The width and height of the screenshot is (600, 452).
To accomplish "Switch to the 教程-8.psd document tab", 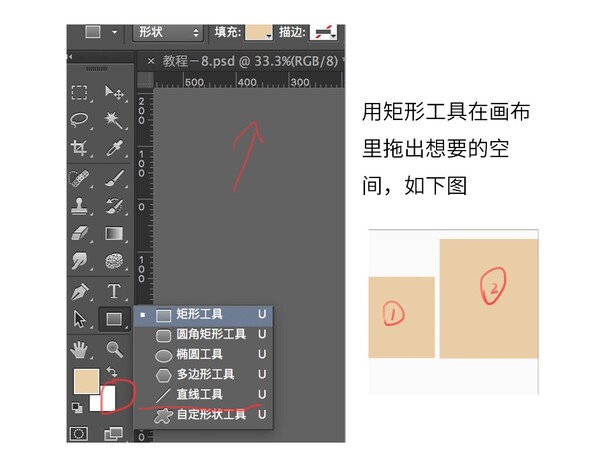I will [x=250, y=61].
